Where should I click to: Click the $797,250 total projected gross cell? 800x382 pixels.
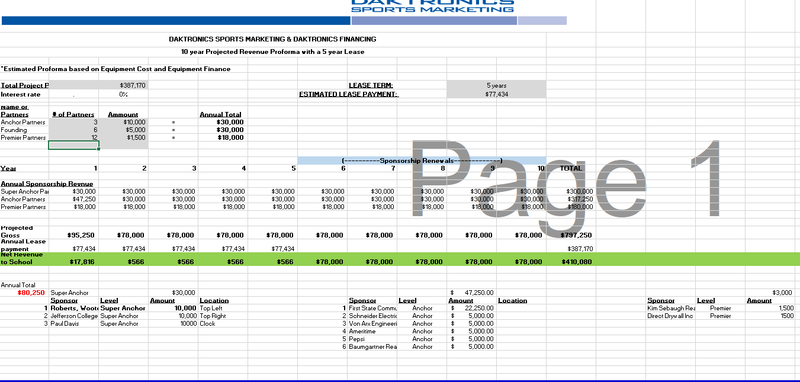tap(571, 235)
